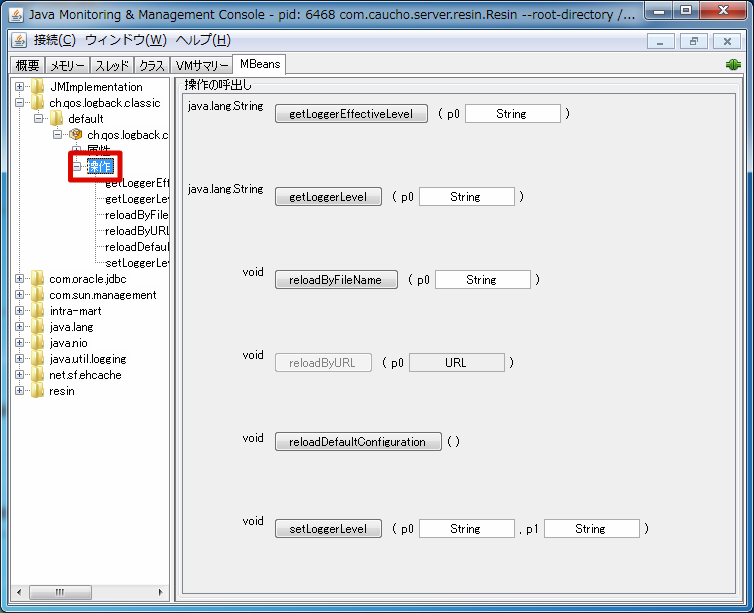Expand the com.oracle.jdbc tree node
This screenshot has width=754, height=613.
19,278
